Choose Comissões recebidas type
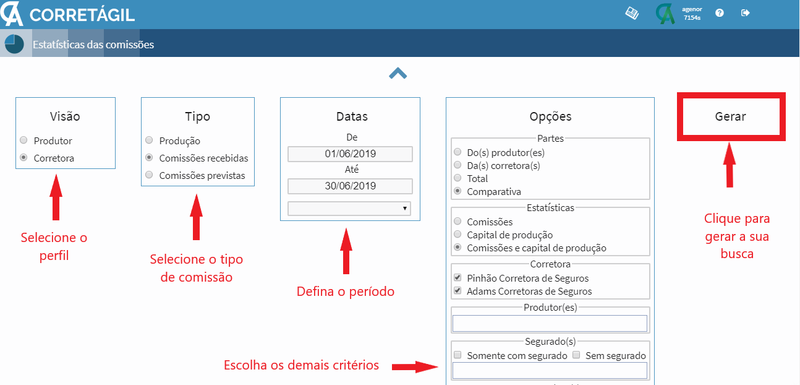 149,158
